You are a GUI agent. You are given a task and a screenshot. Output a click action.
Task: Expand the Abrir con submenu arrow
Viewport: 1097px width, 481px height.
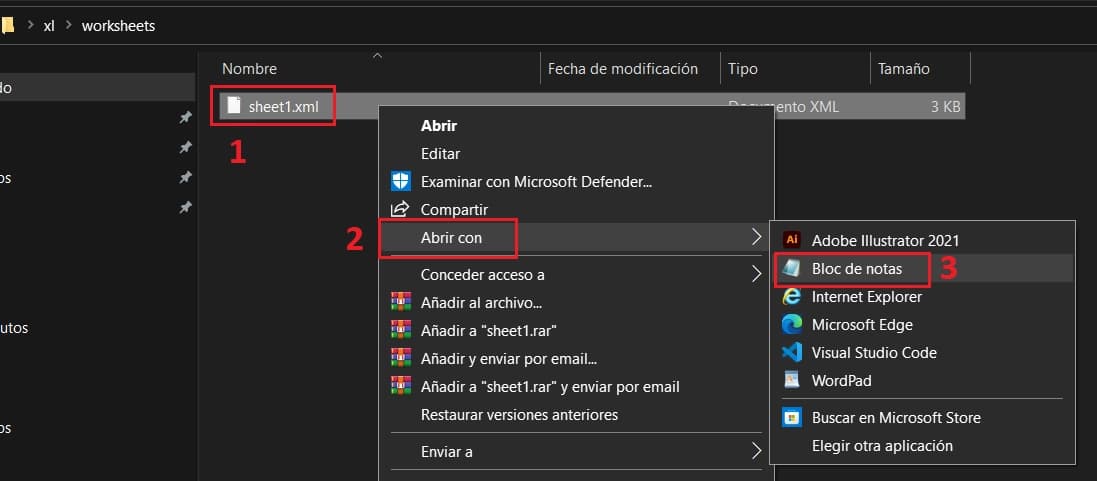[x=756, y=237]
